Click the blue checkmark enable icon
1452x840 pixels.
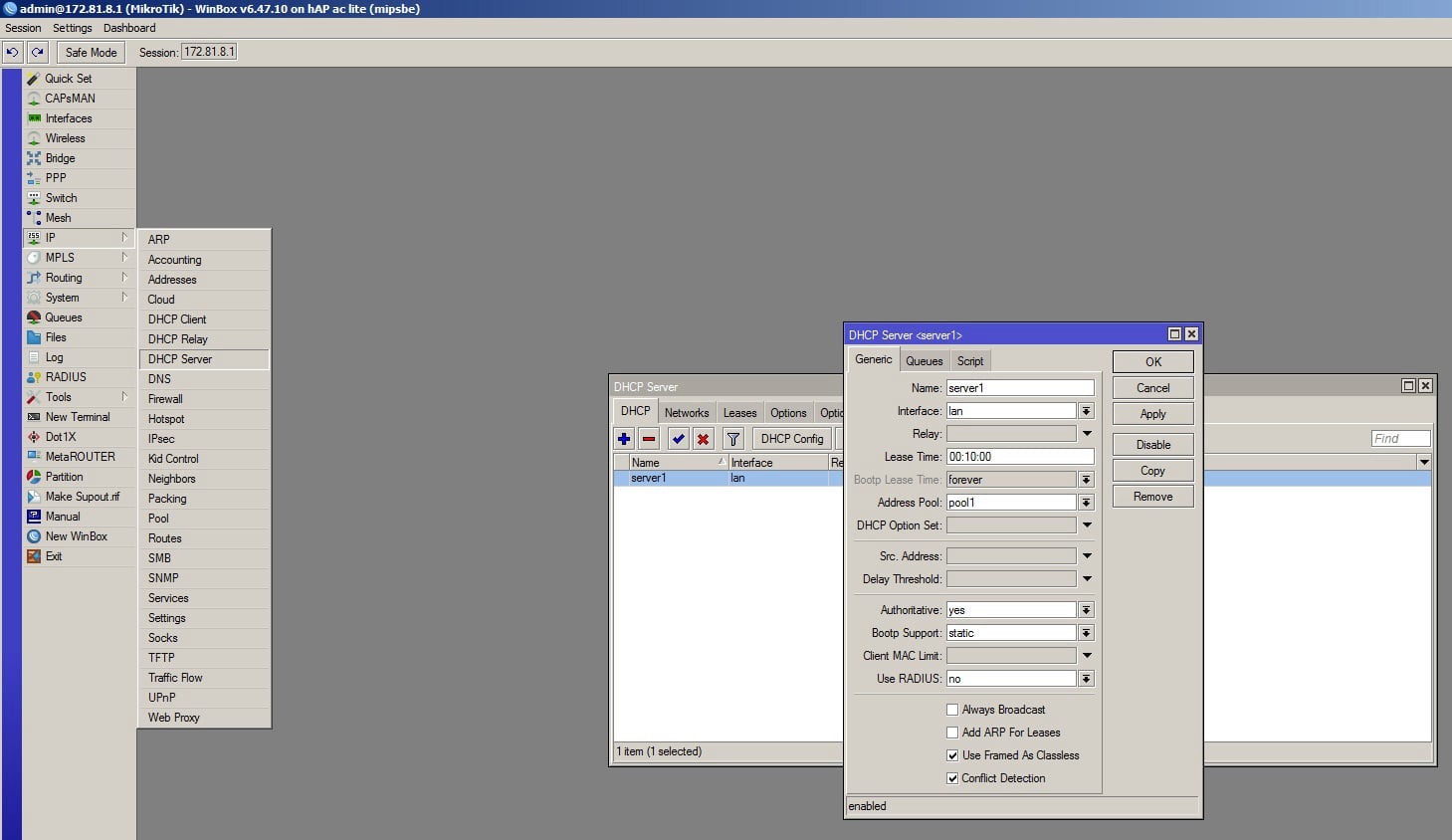click(x=678, y=439)
